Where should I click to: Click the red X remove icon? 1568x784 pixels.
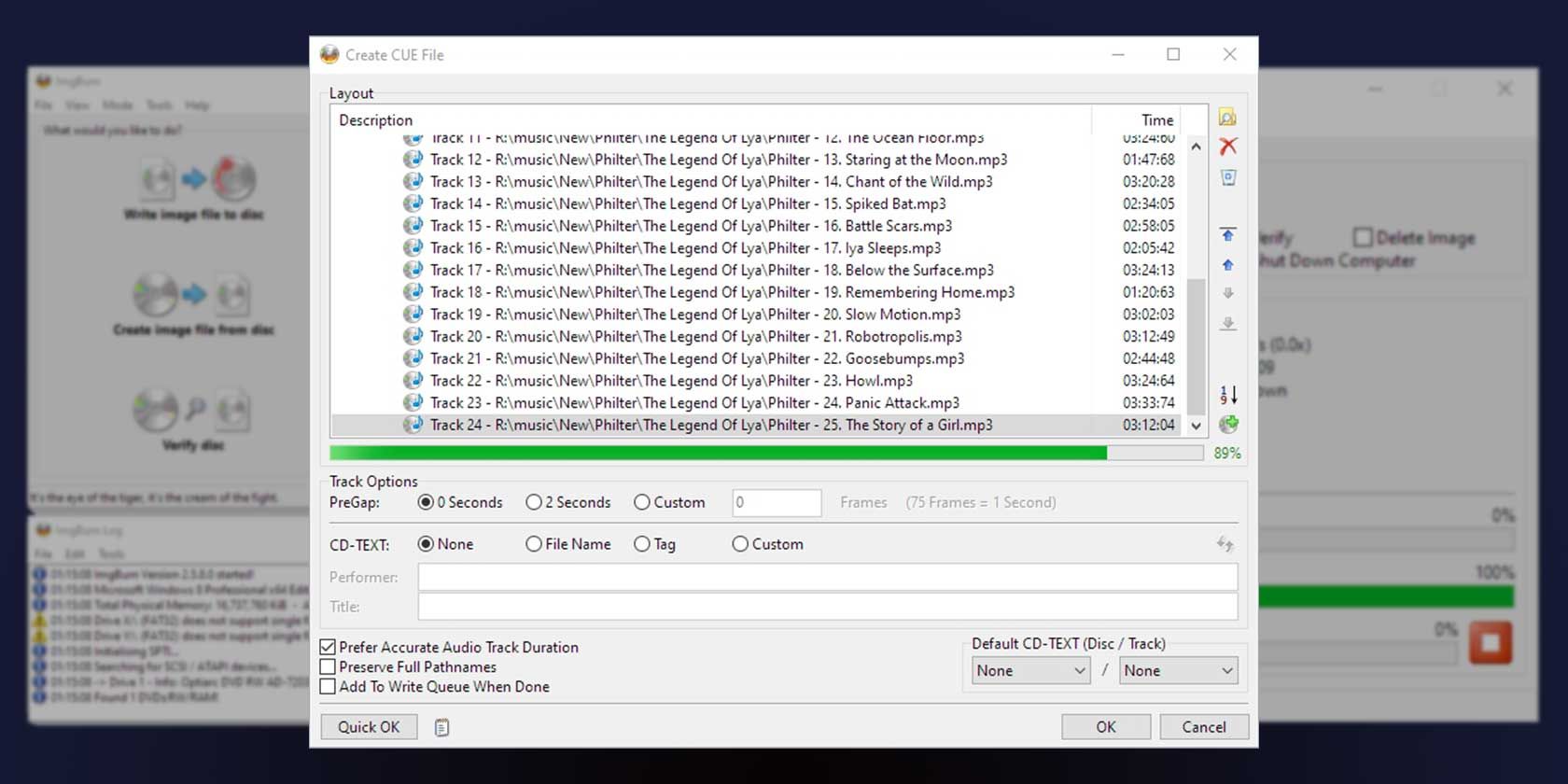point(1228,147)
